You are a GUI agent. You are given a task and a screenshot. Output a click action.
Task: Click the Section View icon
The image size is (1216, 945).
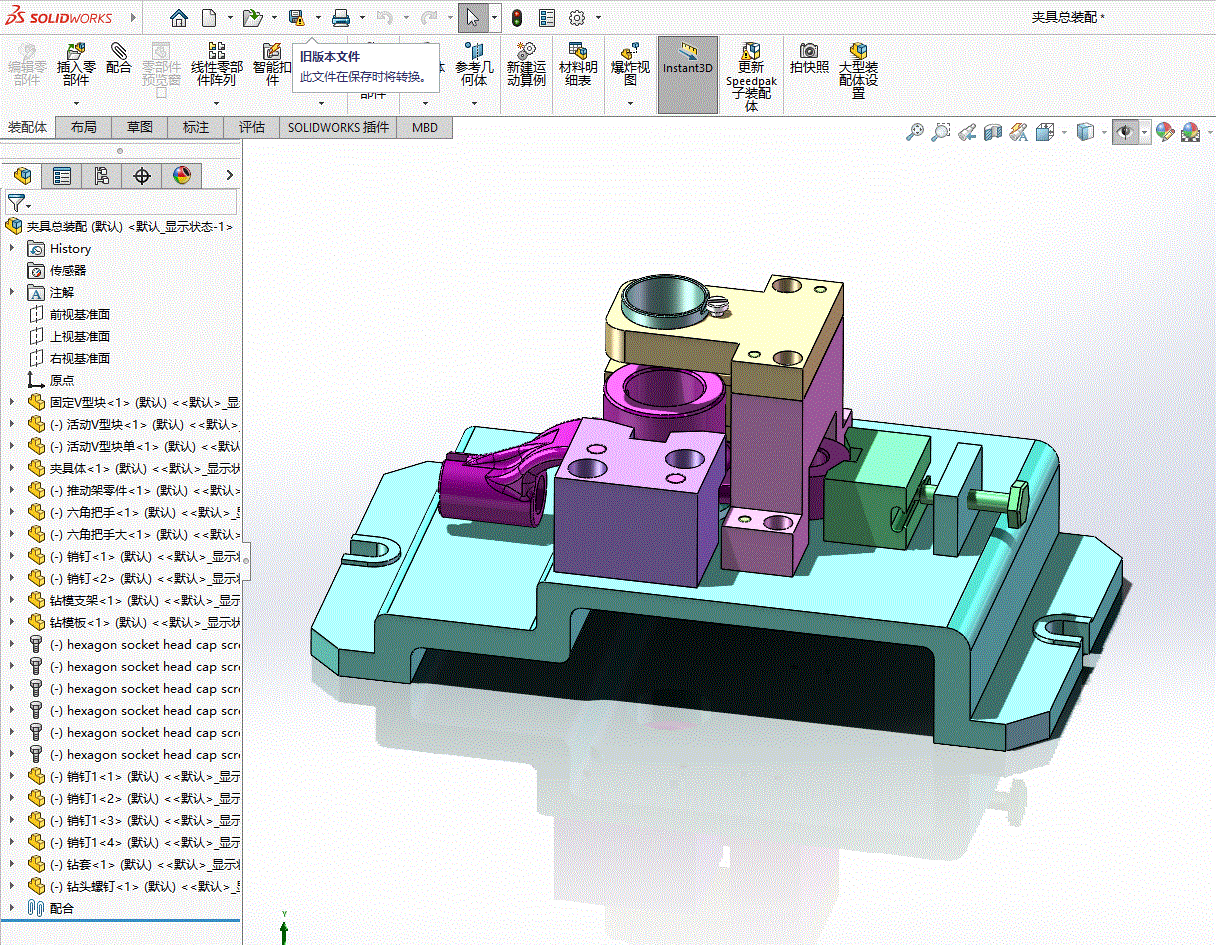[x=992, y=132]
